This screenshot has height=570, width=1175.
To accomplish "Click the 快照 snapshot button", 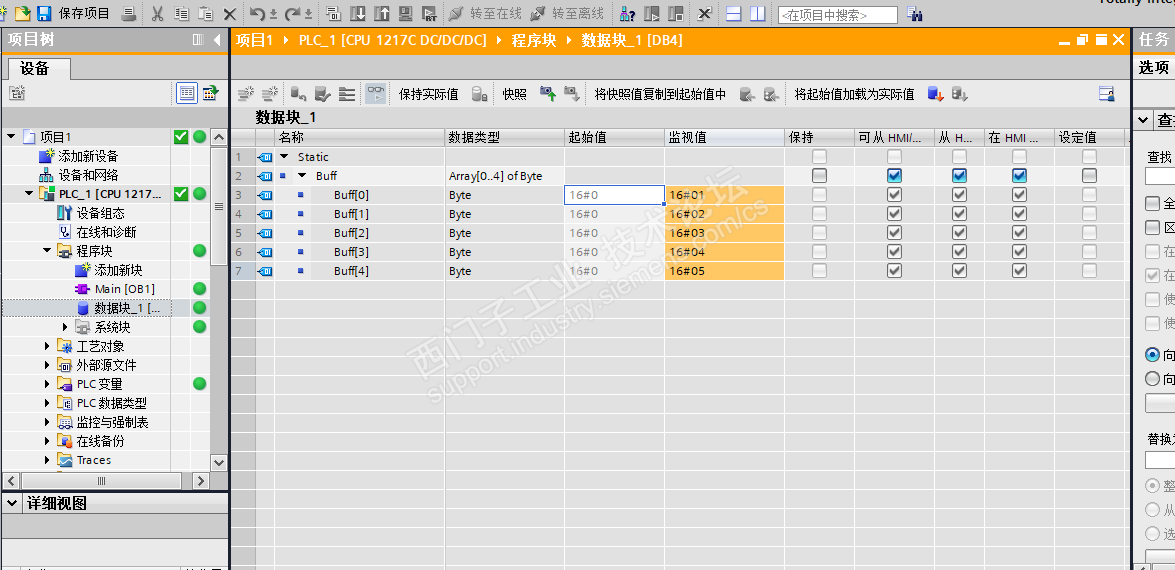I will click(x=515, y=94).
